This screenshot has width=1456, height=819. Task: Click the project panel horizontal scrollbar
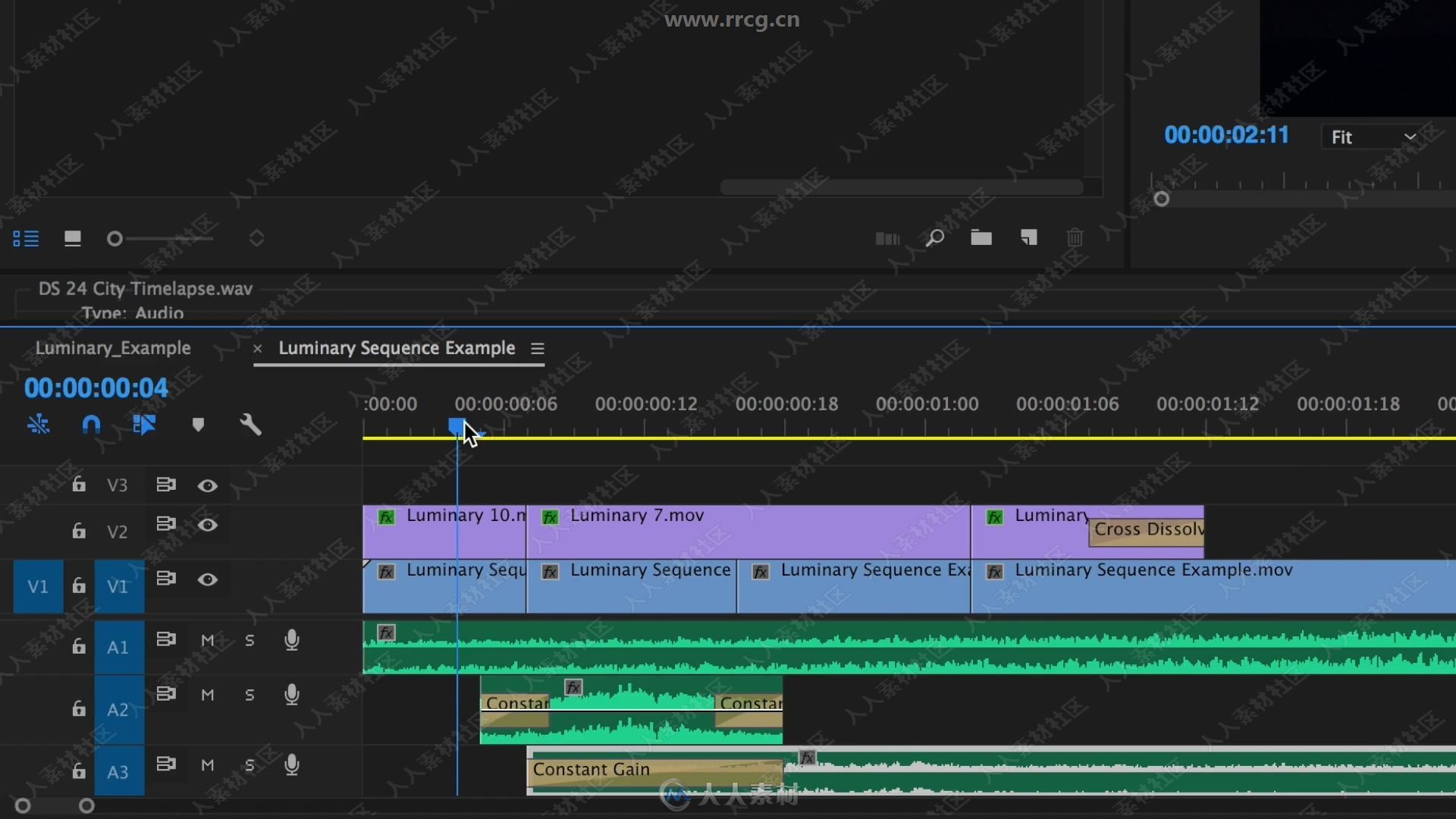902,187
